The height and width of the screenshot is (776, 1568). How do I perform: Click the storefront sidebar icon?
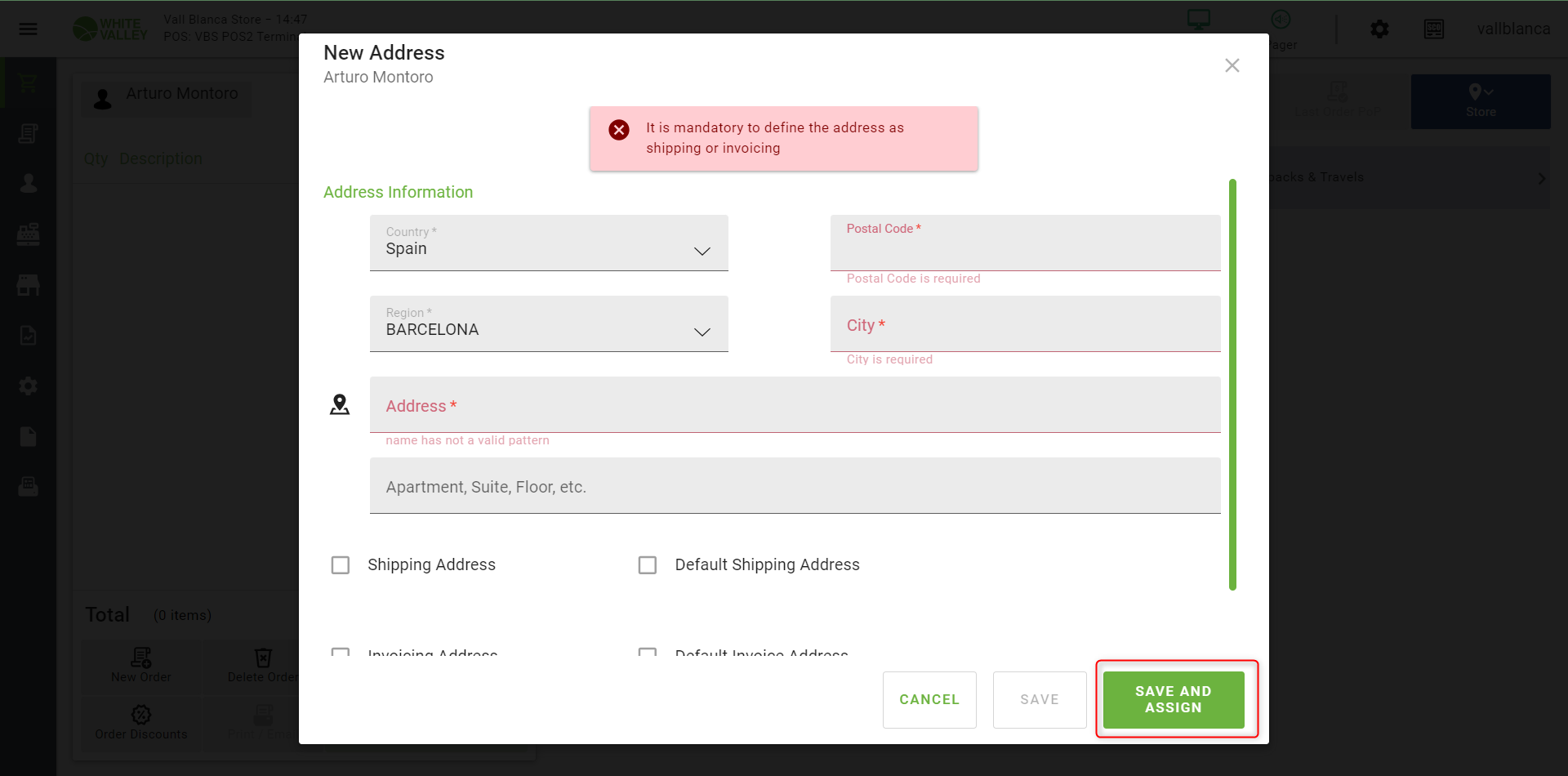click(x=29, y=285)
